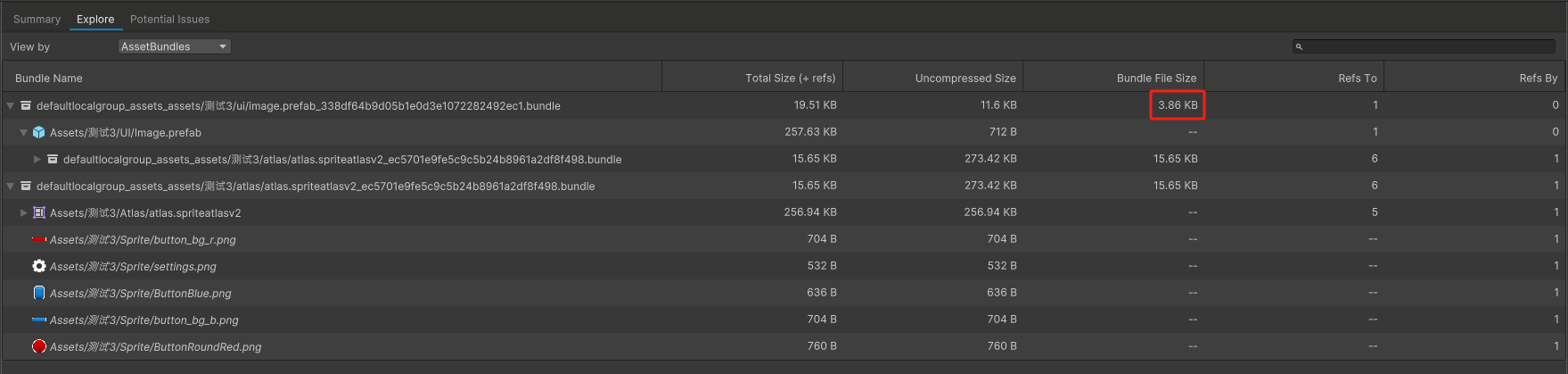Click the ButtonBlue.png sprite icon
The width and height of the screenshot is (1568, 374).
pyautogui.click(x=38, y=293)
